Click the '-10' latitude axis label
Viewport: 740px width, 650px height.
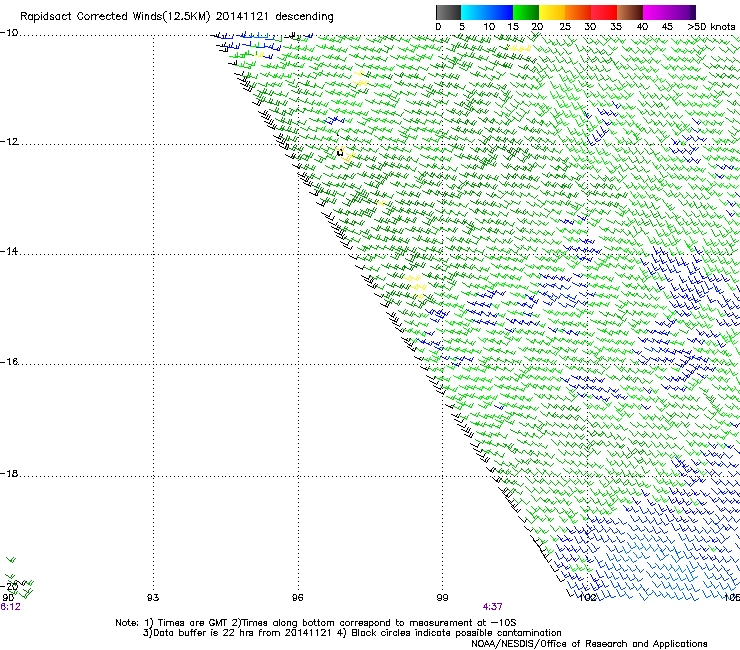pyautogui.click(x=9, y=33)
